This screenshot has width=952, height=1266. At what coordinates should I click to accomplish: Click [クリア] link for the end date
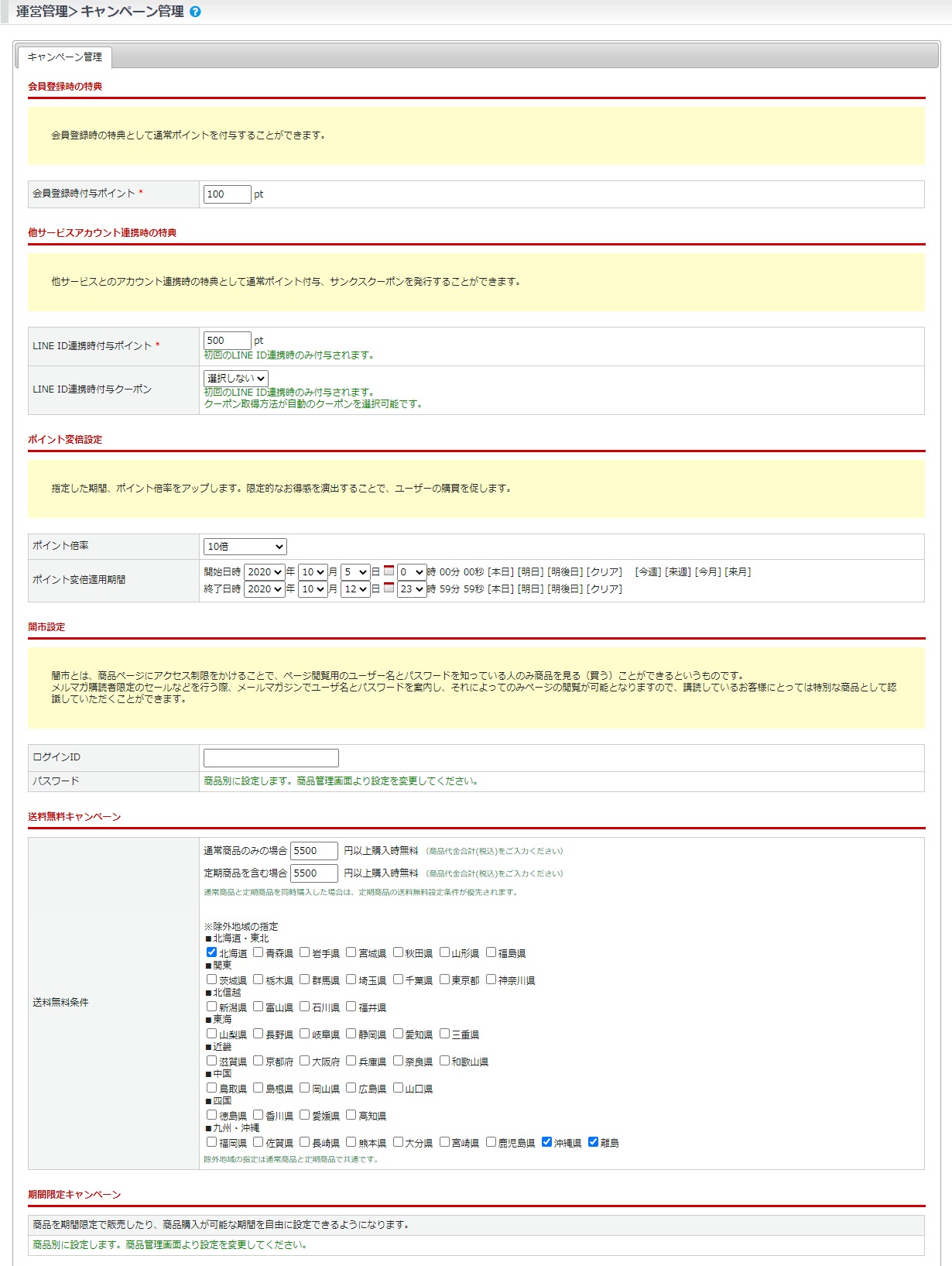(x=604, y=589)
